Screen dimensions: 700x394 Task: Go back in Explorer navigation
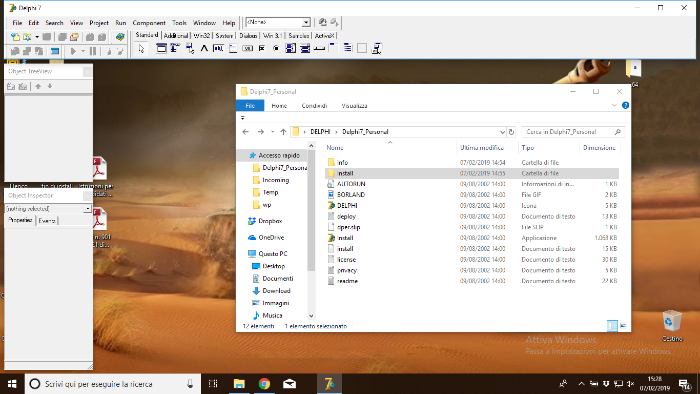[246, 132]
